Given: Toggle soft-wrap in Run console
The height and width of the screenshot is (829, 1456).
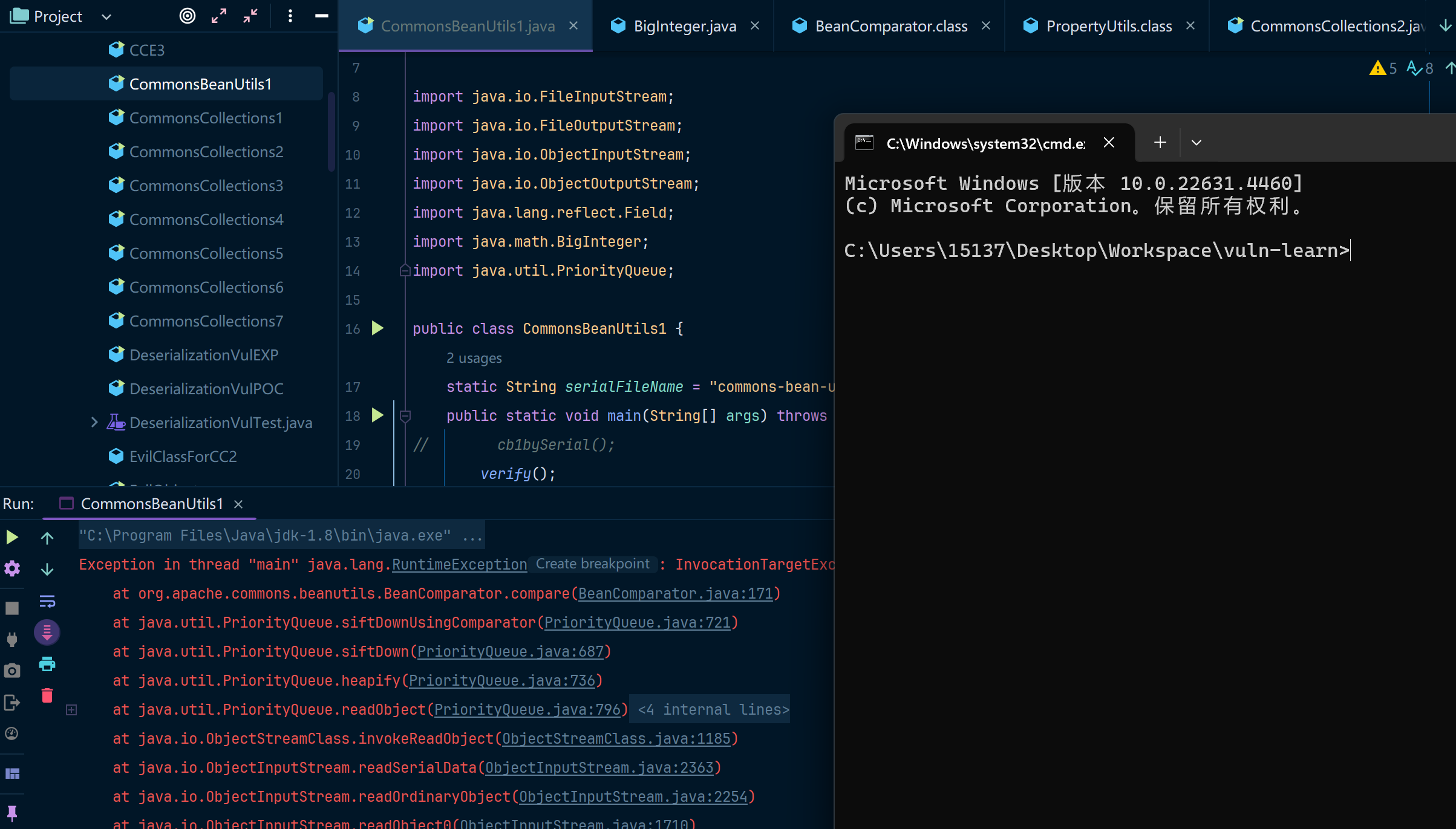Looking at the screenshot, I should (x=47, y=600).
